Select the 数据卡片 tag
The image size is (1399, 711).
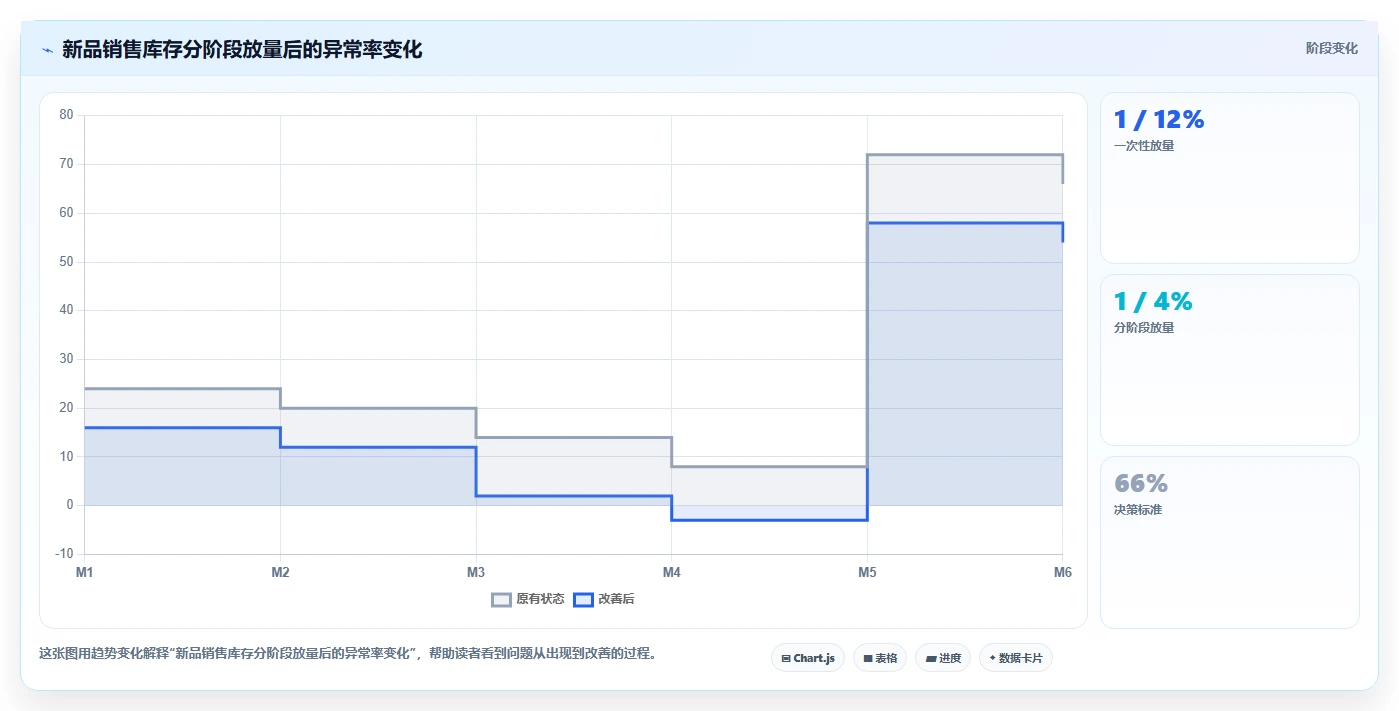[1016, 658]
